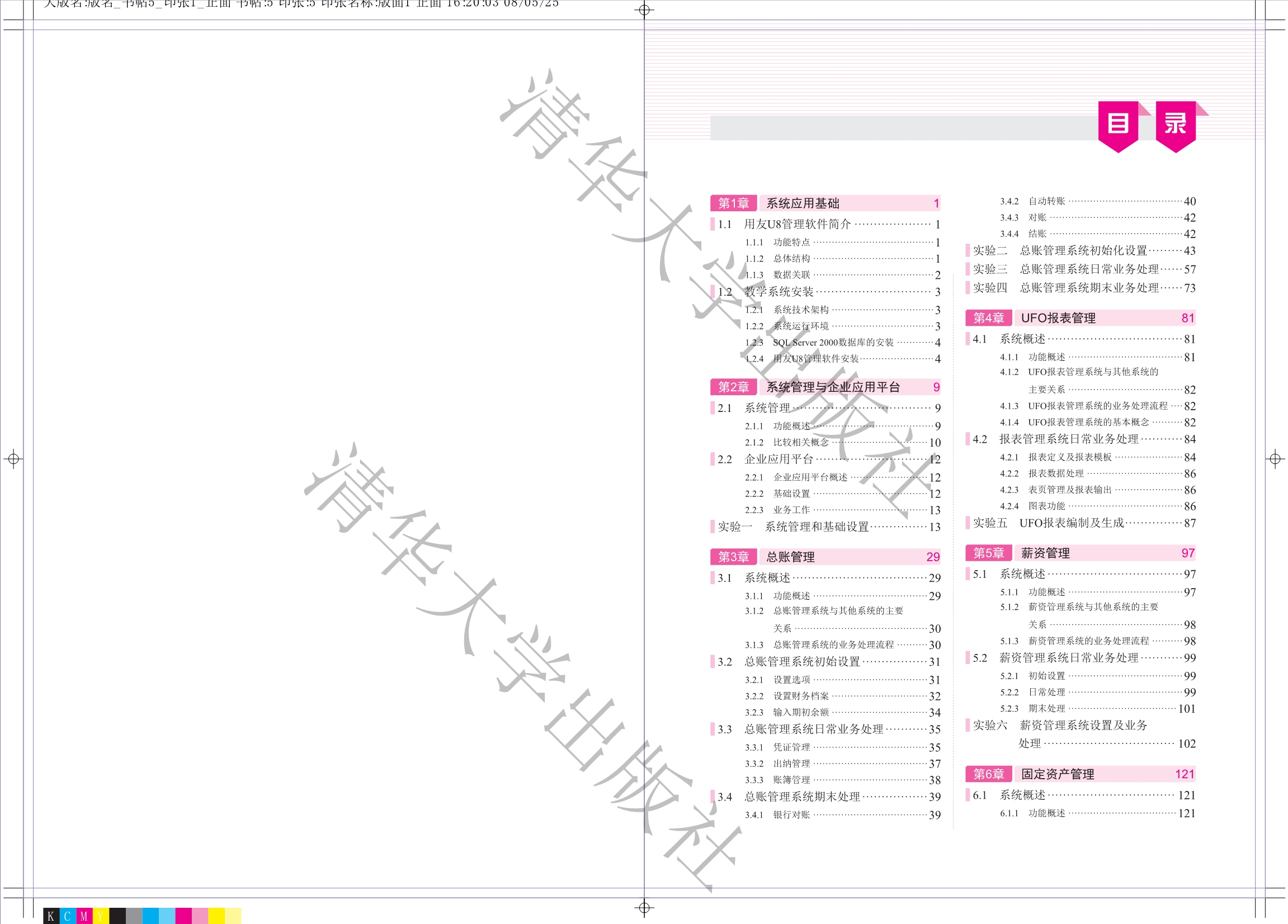
Task: Open chapter 第2章 系统管理与企业应用平台 heading
Action: (x=833, y=387)
